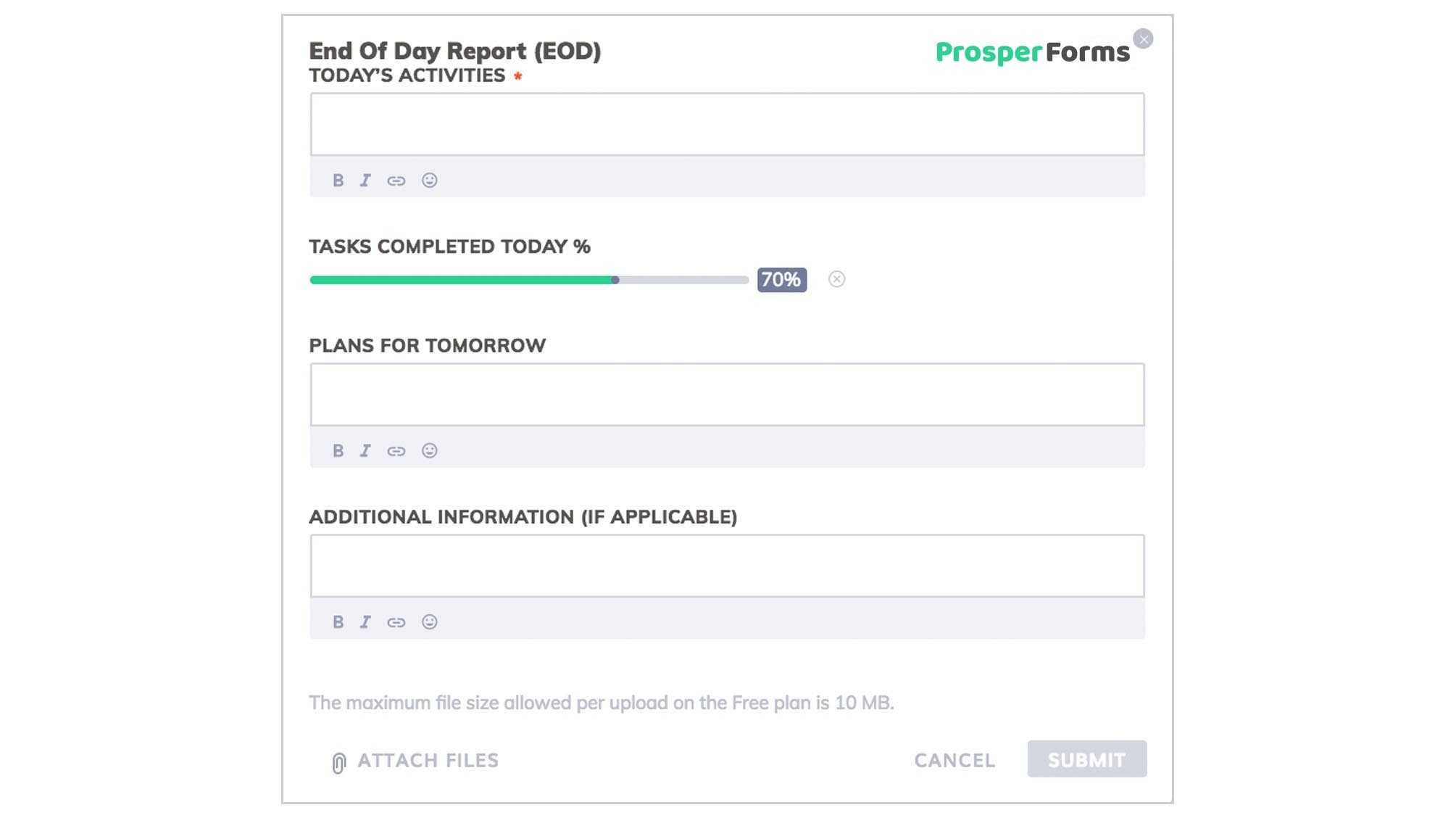This screenshot has width=1456, height=818.
Task: Click the Italic icon in Plans For Tomorrow
Action: click(x=365, y=450)
